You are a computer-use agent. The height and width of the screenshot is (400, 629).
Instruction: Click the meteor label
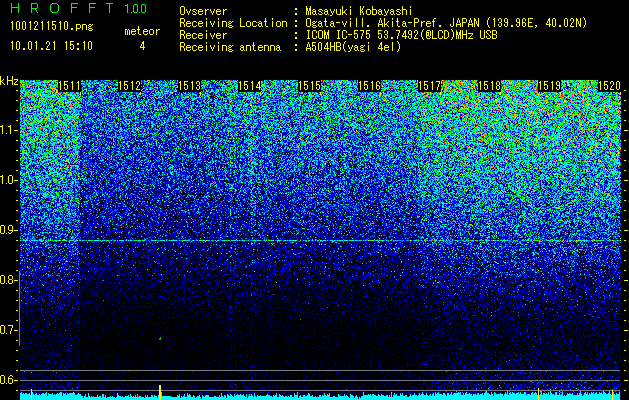142,31
